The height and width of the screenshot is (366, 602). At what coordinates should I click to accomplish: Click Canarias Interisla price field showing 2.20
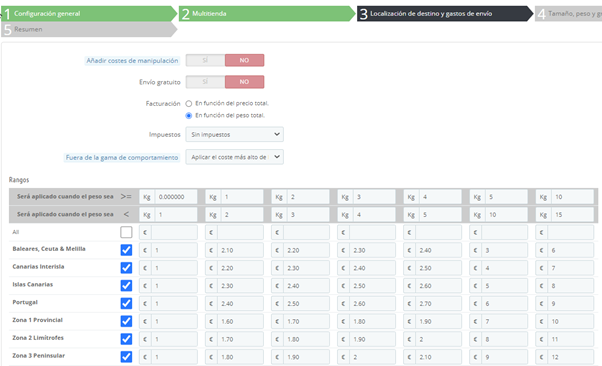(240, 268)
